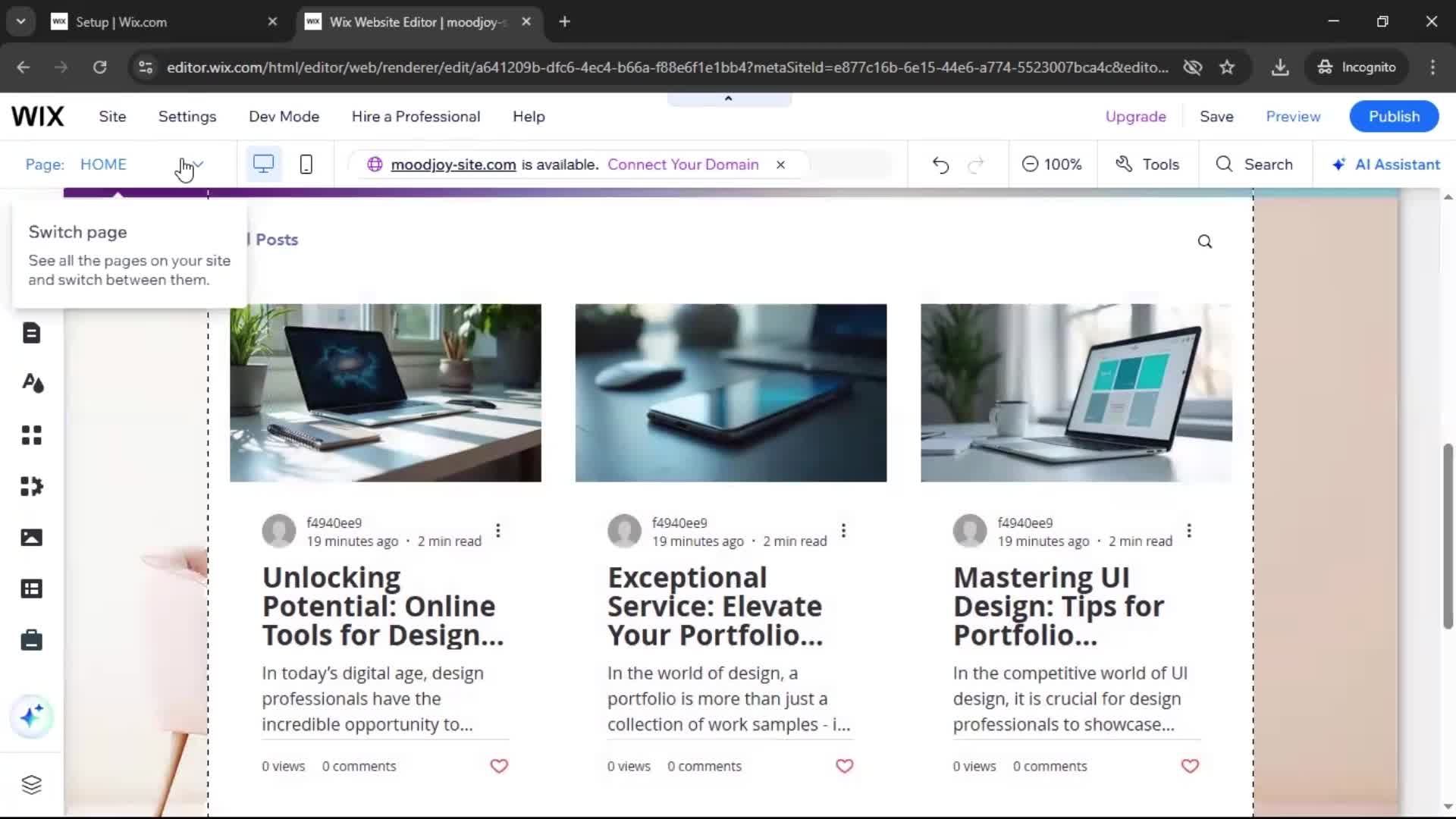Open the CMS table icon in sidebar
The height and width of the screenshot is (819, 1456).
point(31,589)
